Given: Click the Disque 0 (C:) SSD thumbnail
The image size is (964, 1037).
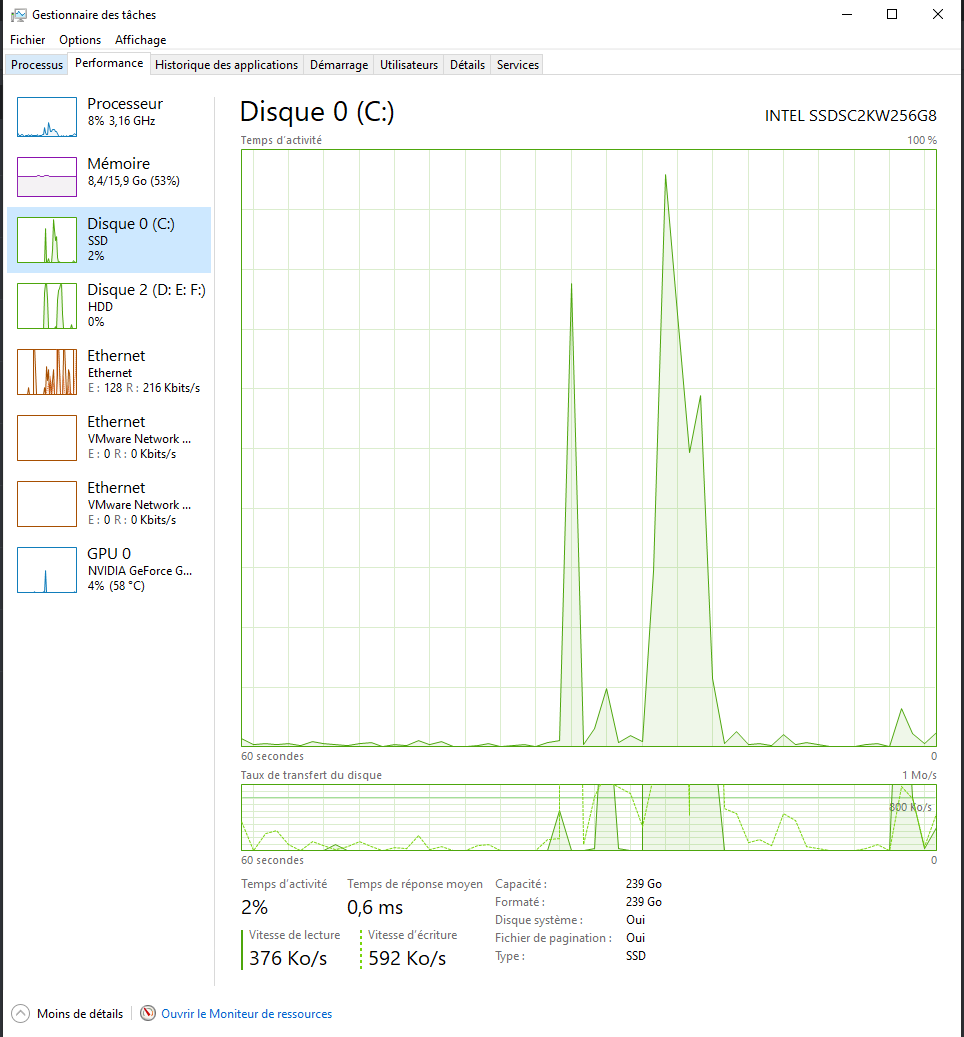Looking at the screenshot, I should click(108, 239).
